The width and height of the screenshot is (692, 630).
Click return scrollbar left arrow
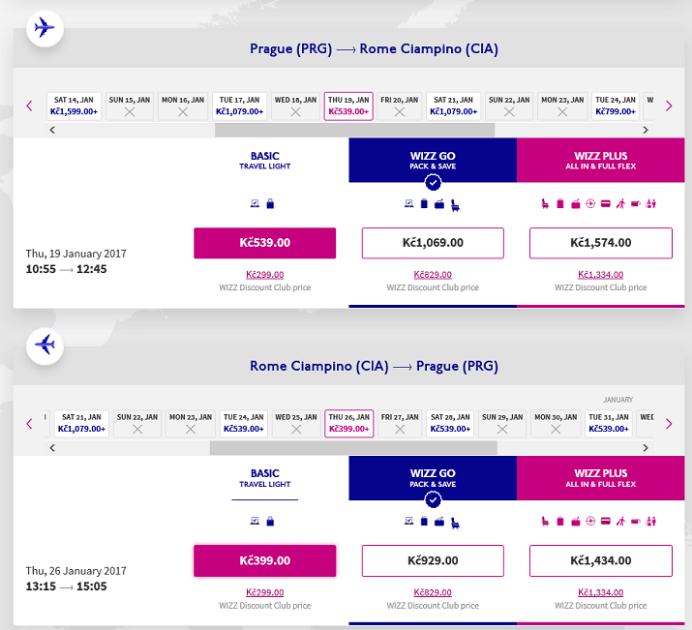tap(52, 448)
